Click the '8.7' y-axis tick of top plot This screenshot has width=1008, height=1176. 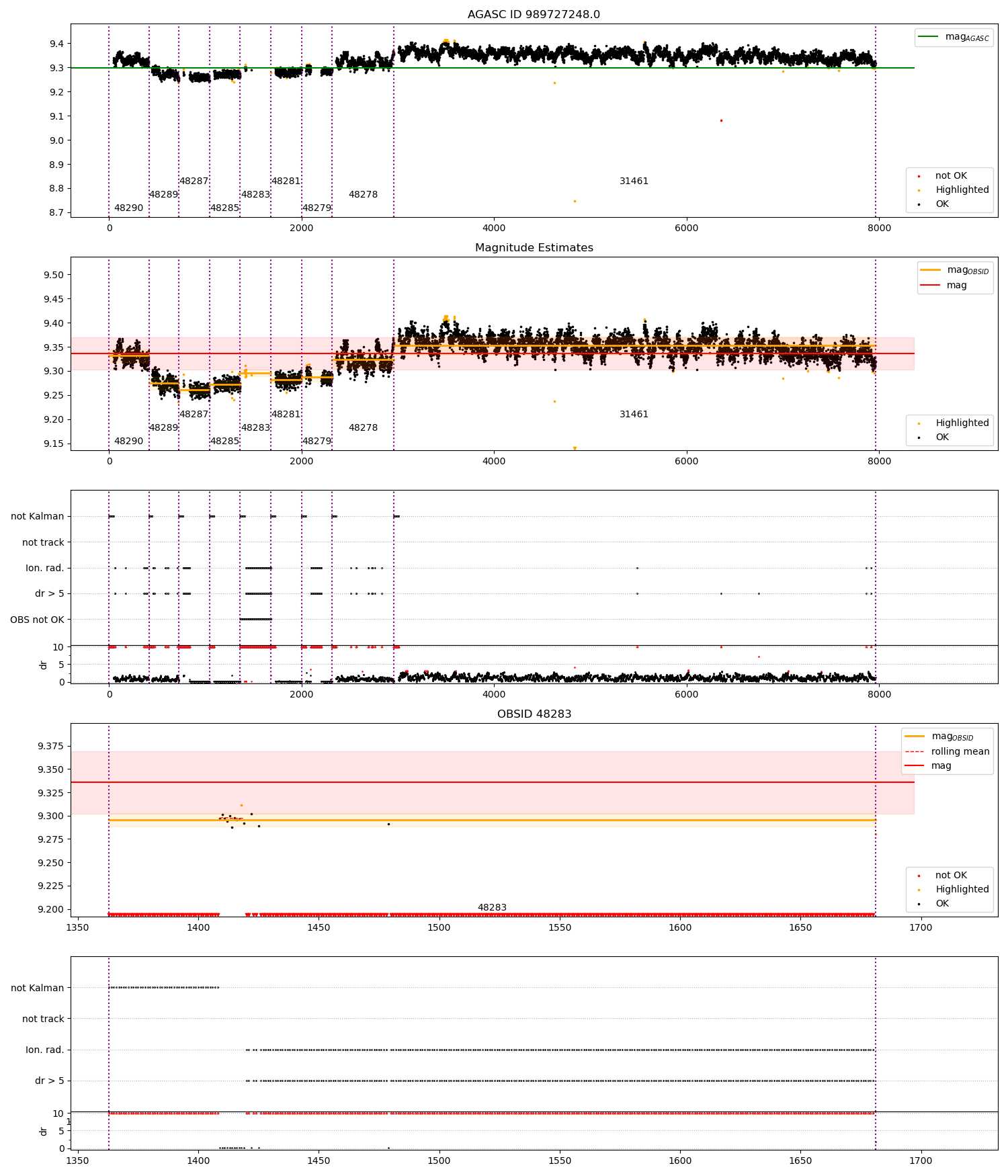(x=56, y=213)
